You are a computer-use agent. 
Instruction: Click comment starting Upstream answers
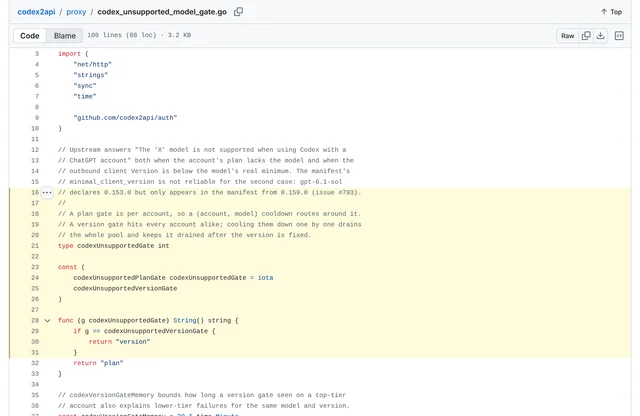(202, 149)
